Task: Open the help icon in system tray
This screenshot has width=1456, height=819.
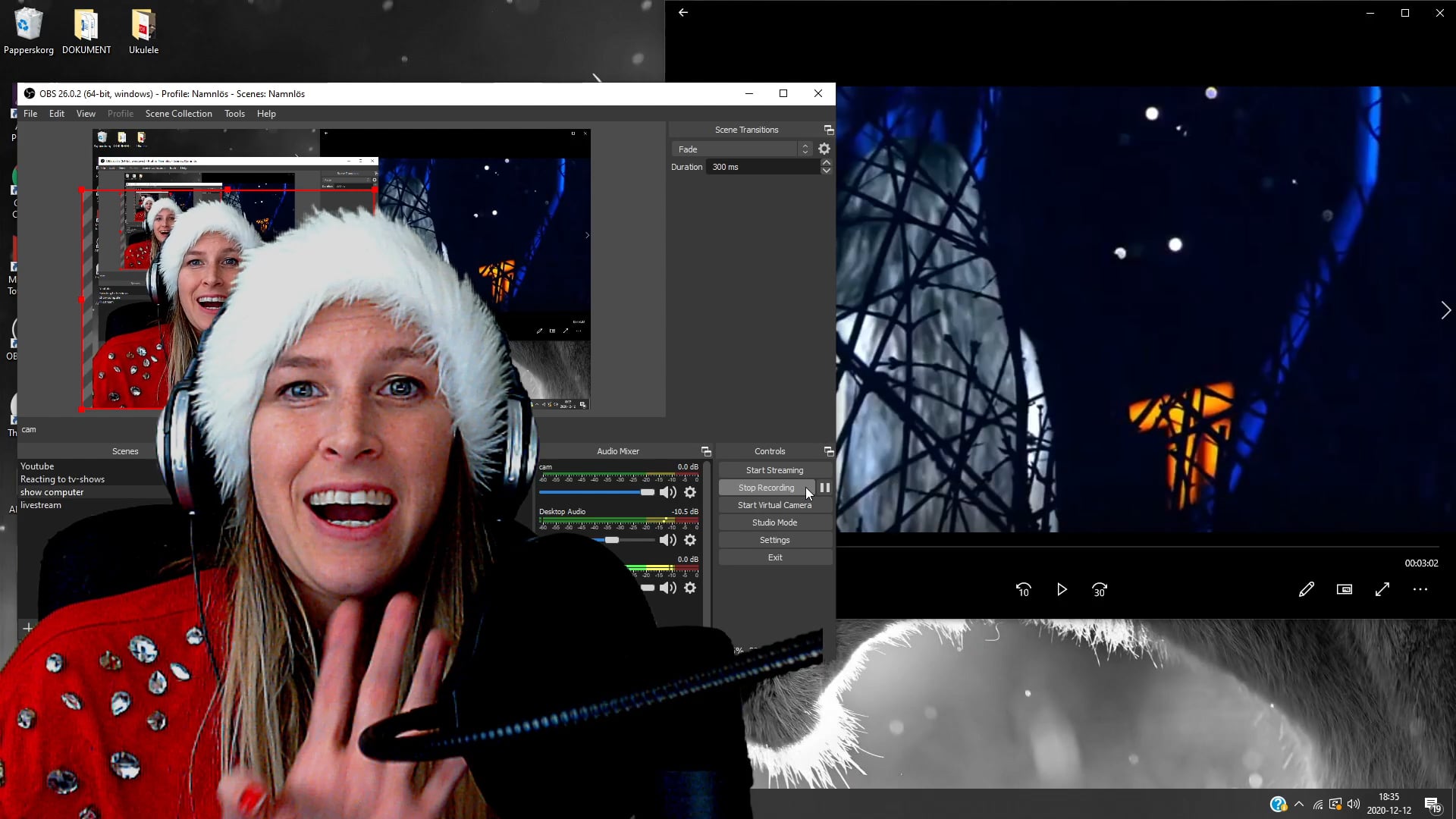Action: 1278,804
